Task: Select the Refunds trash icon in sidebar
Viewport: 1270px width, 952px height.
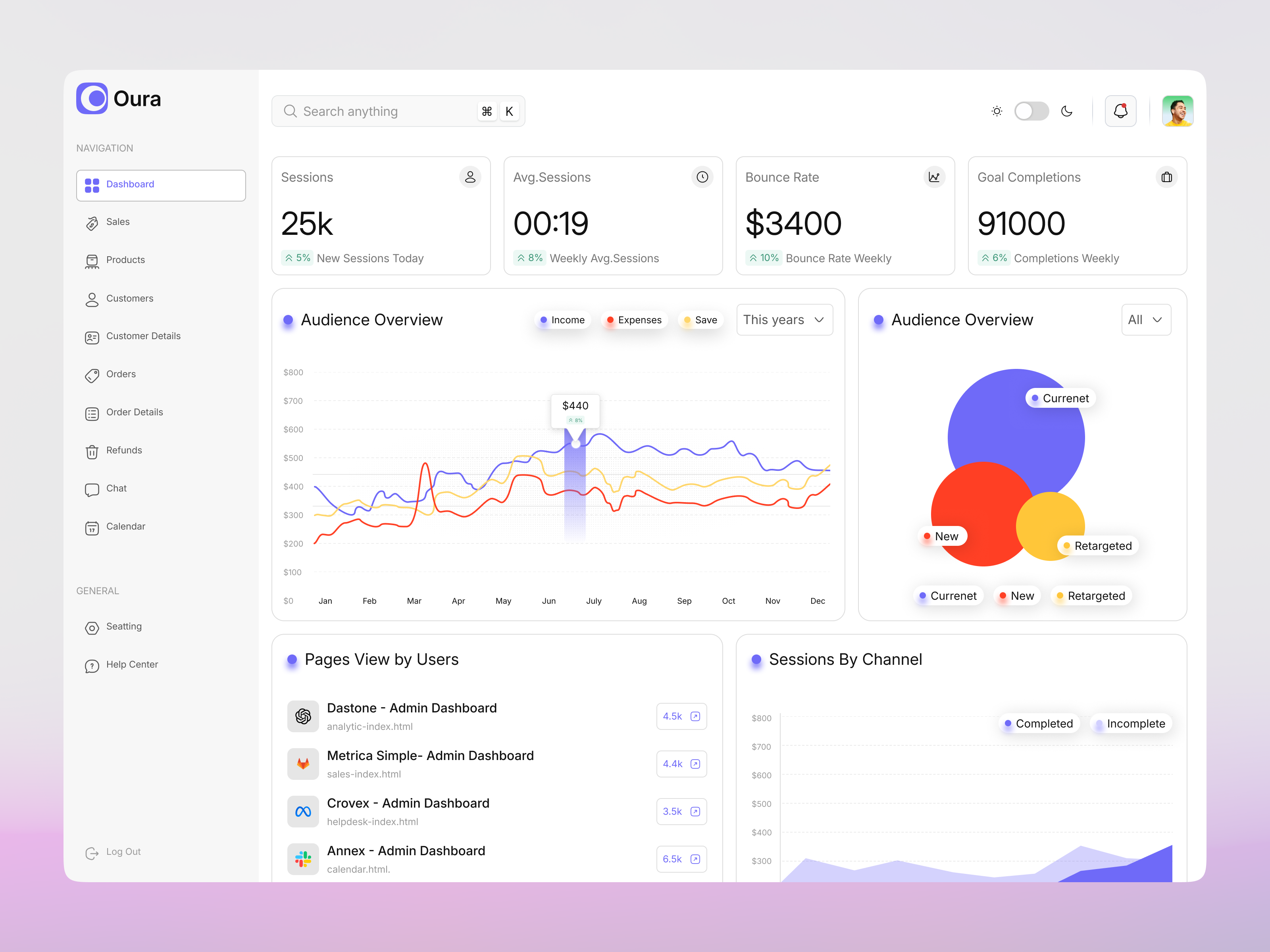Action: coord(92,452)
